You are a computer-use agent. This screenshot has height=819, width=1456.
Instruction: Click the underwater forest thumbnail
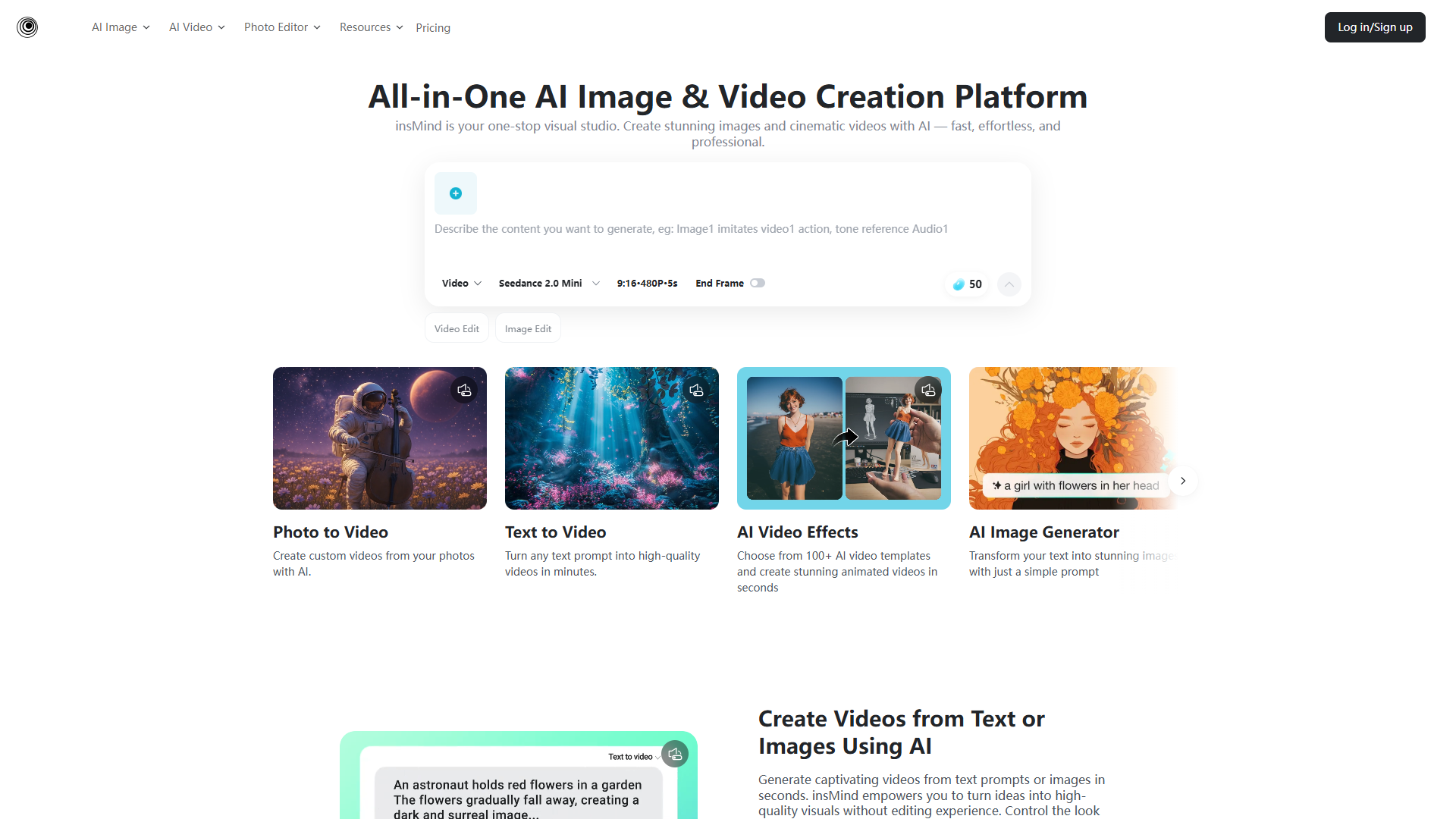(x=612, y=438)
